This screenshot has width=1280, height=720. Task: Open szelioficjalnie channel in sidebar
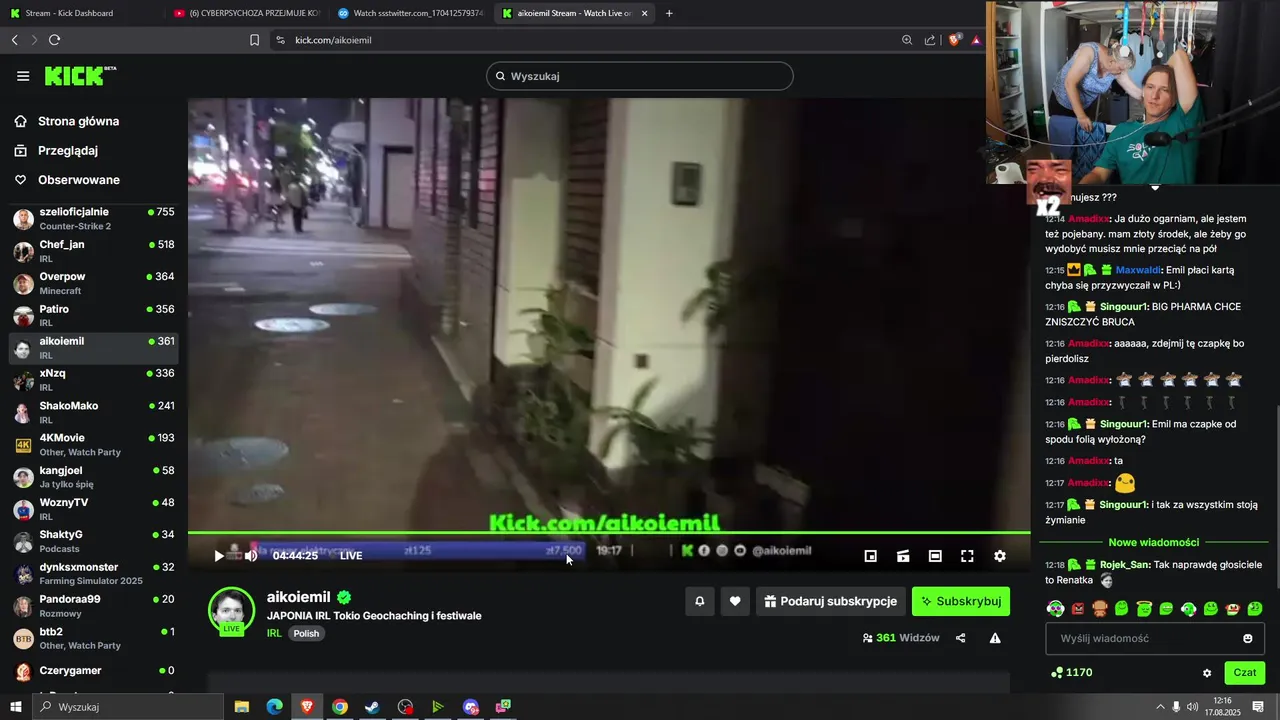coord(94,219)
